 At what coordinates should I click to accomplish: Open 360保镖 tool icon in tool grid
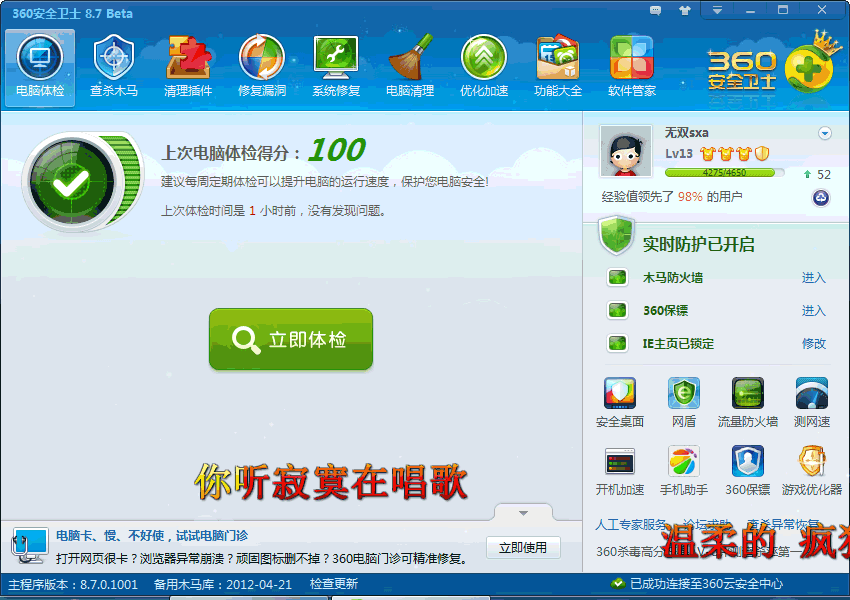coord(748,471)
